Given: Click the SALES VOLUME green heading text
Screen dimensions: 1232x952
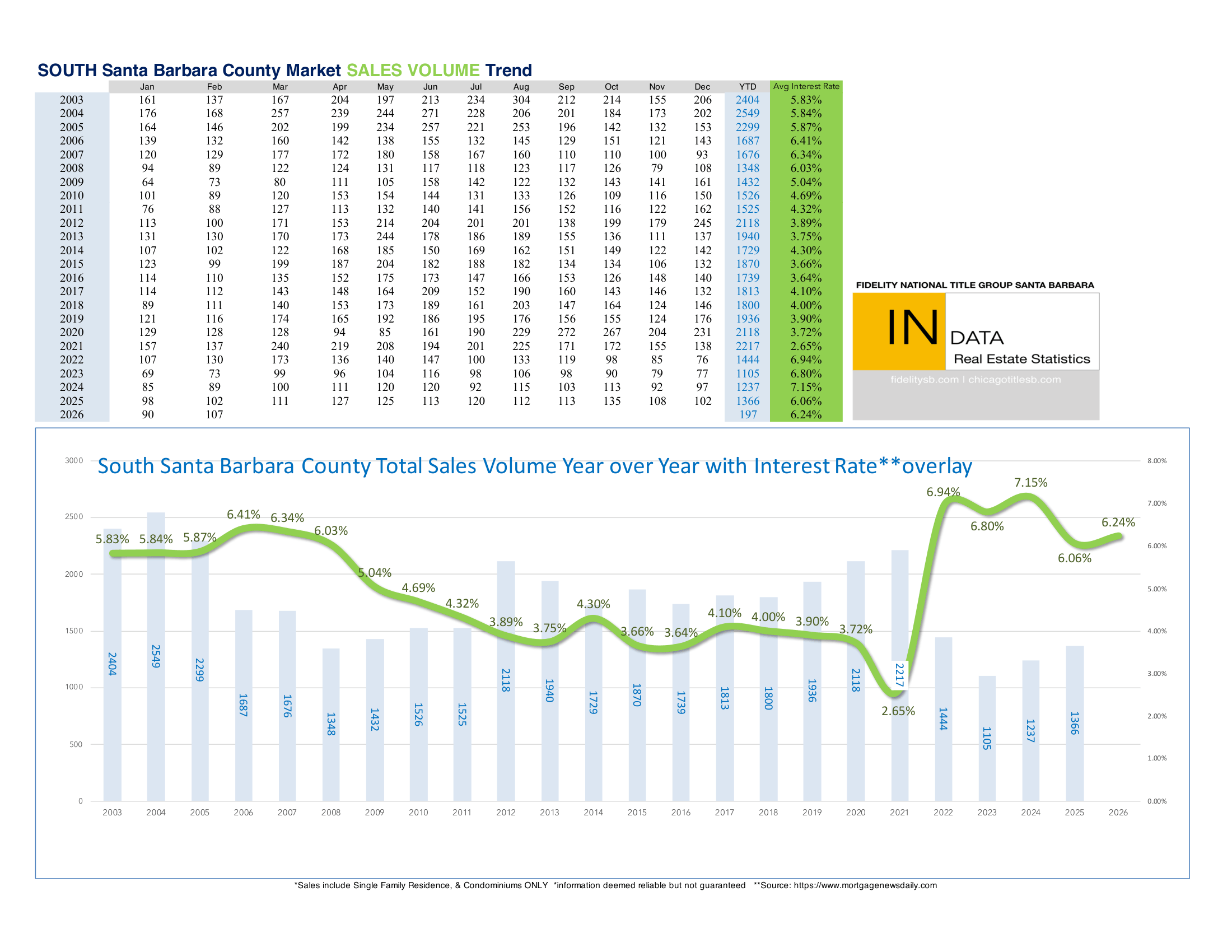Looking at the screenshot, I should pyautogui.click(x=412, y=71).
